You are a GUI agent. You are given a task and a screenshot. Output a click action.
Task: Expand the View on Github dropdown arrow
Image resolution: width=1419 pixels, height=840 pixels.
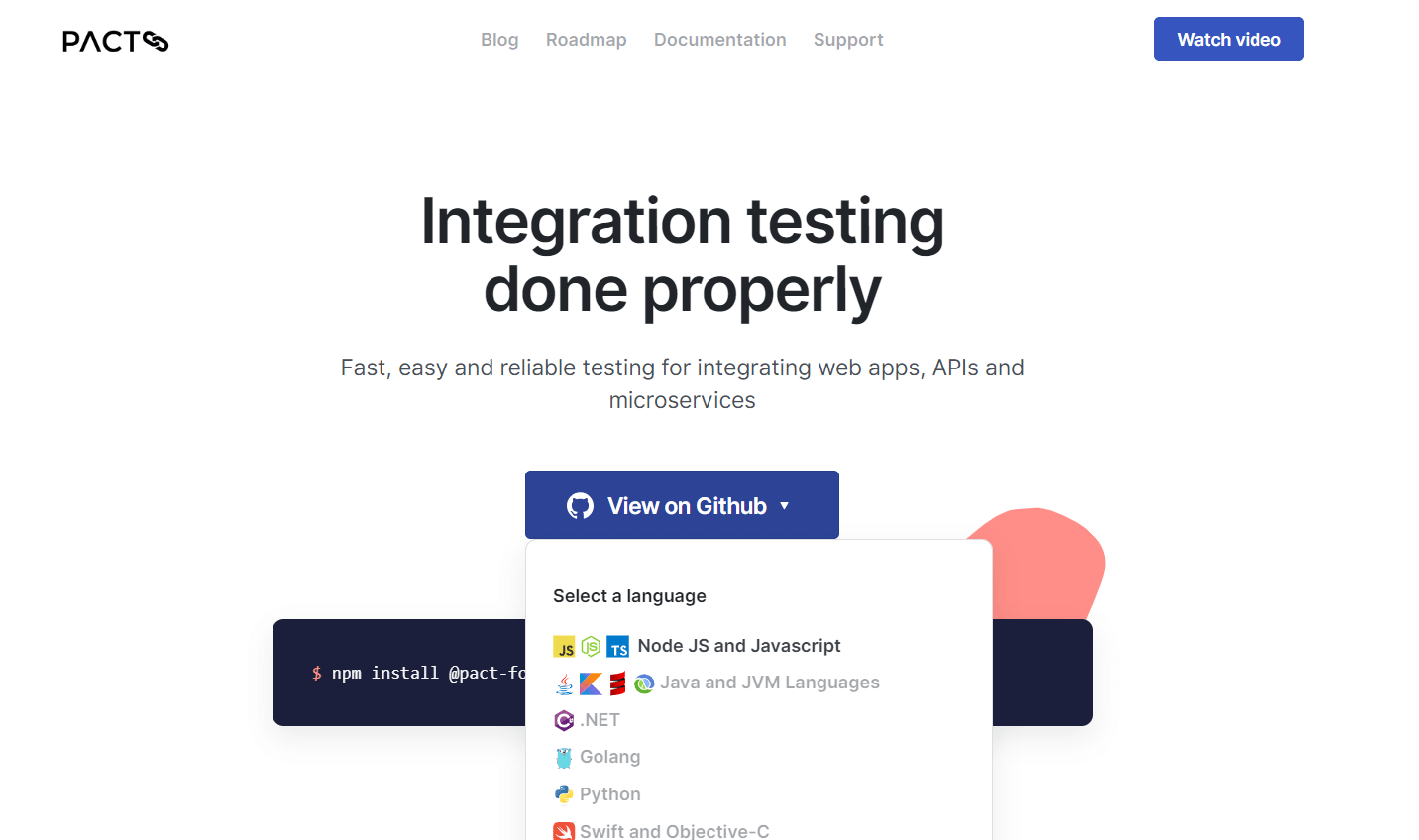(783, 505)
